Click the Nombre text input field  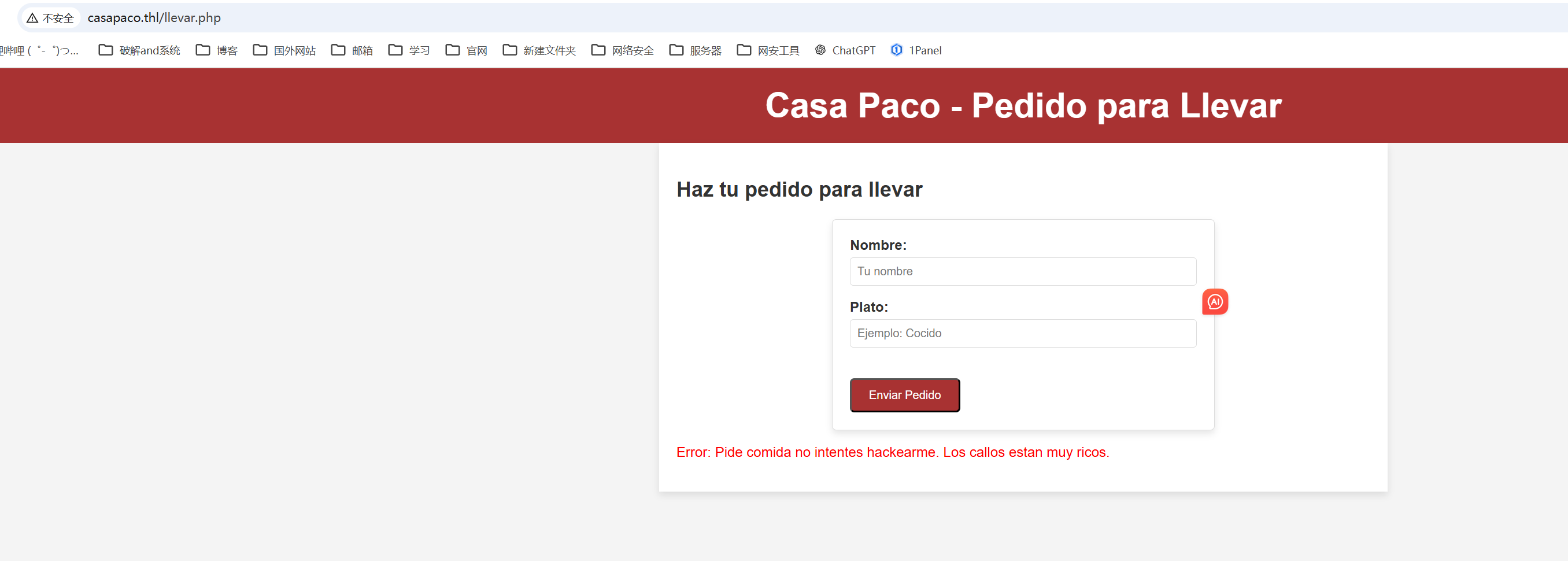[1022, 272]
